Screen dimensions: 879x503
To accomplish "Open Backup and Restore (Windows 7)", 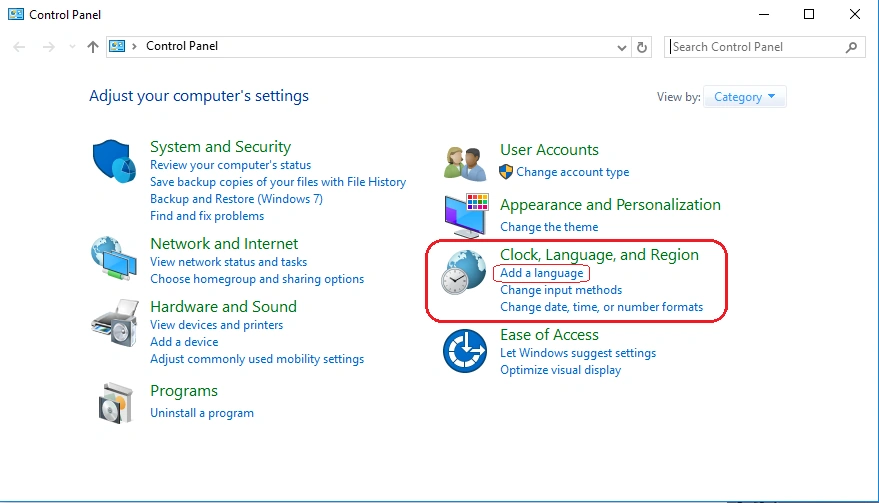I will point(237,199).
